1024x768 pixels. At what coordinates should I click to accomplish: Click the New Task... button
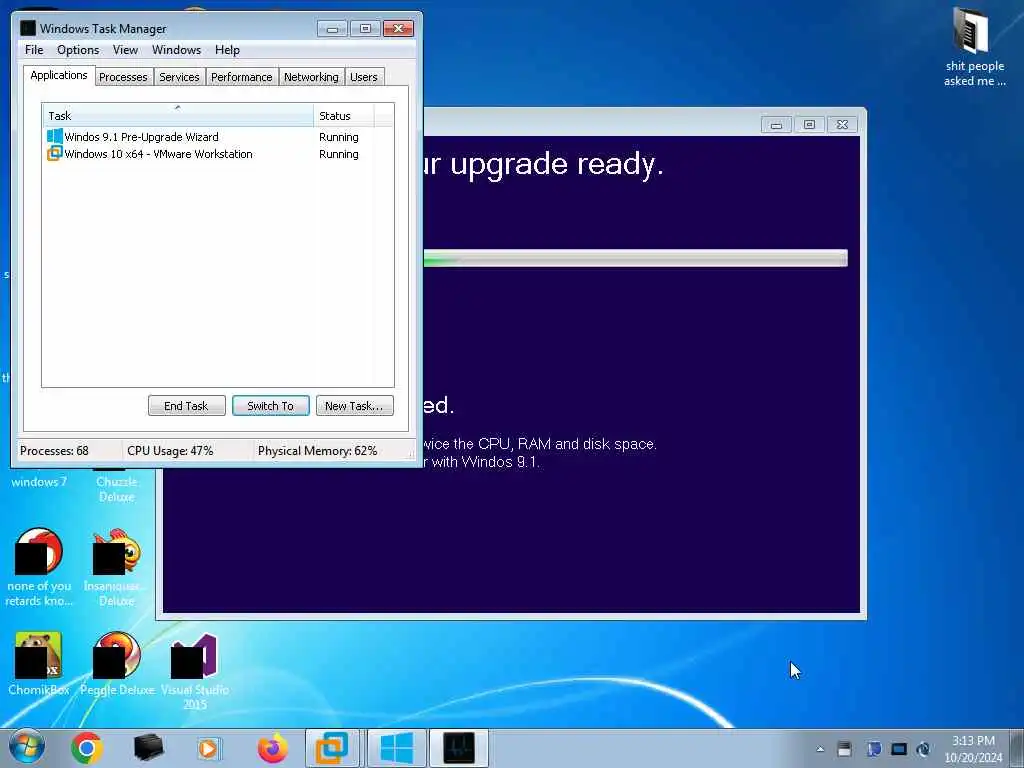point(355,406)
